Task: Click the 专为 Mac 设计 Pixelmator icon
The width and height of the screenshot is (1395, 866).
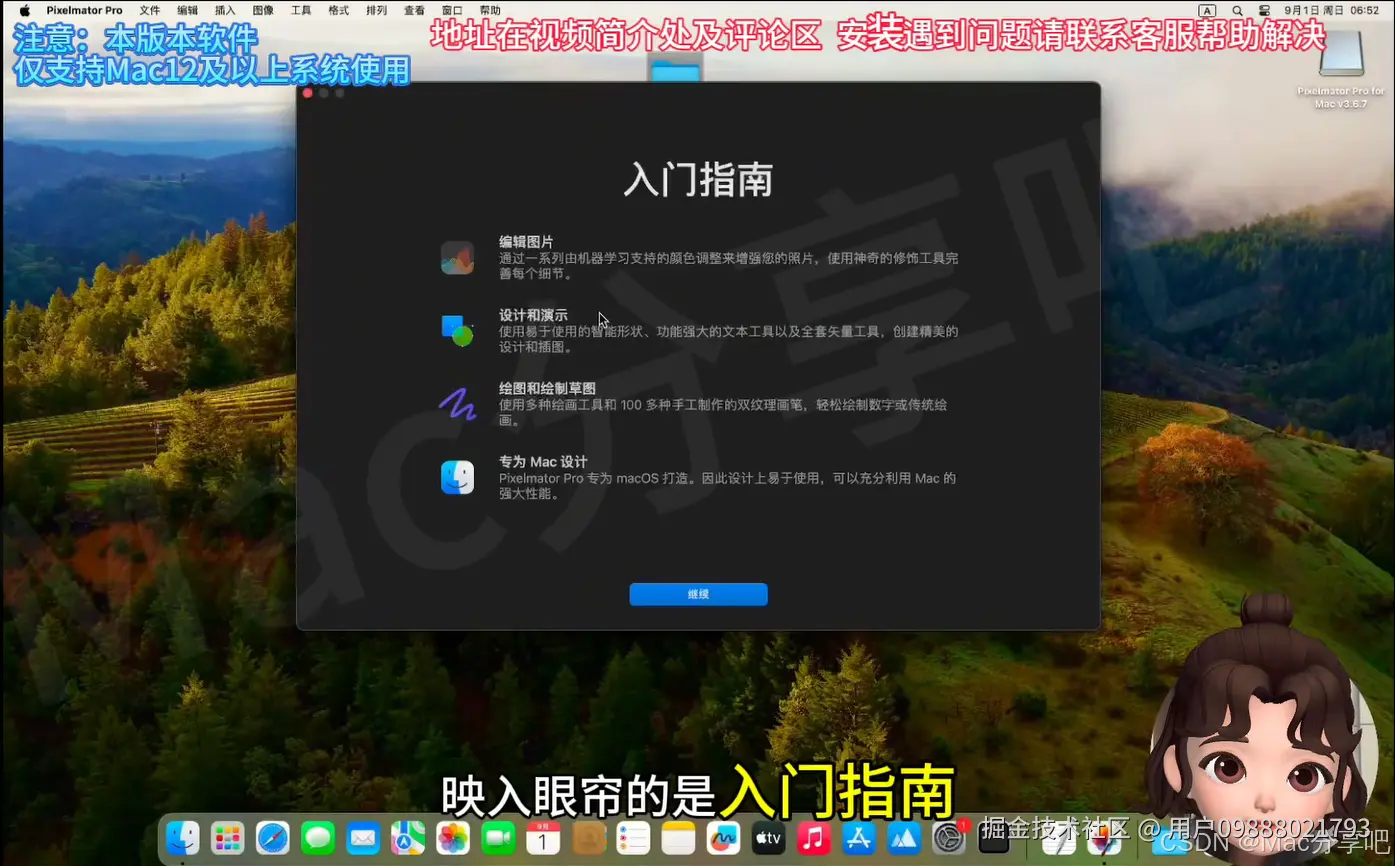Action: [x=457, y=477]
